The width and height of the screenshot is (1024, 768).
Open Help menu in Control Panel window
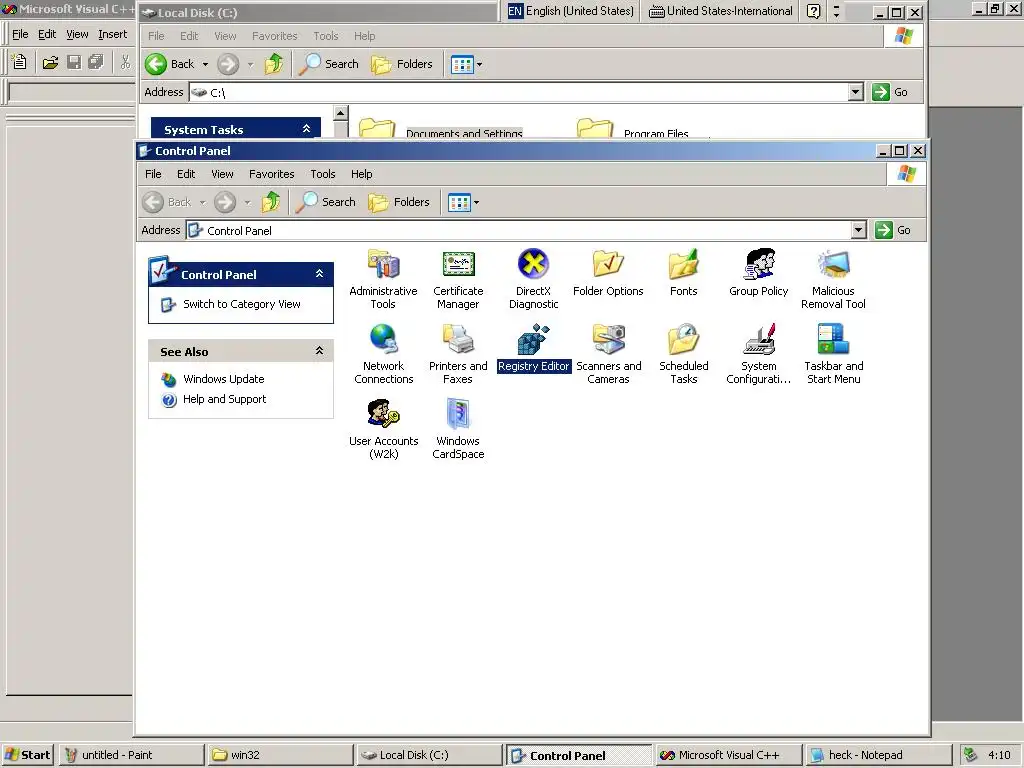361,174
